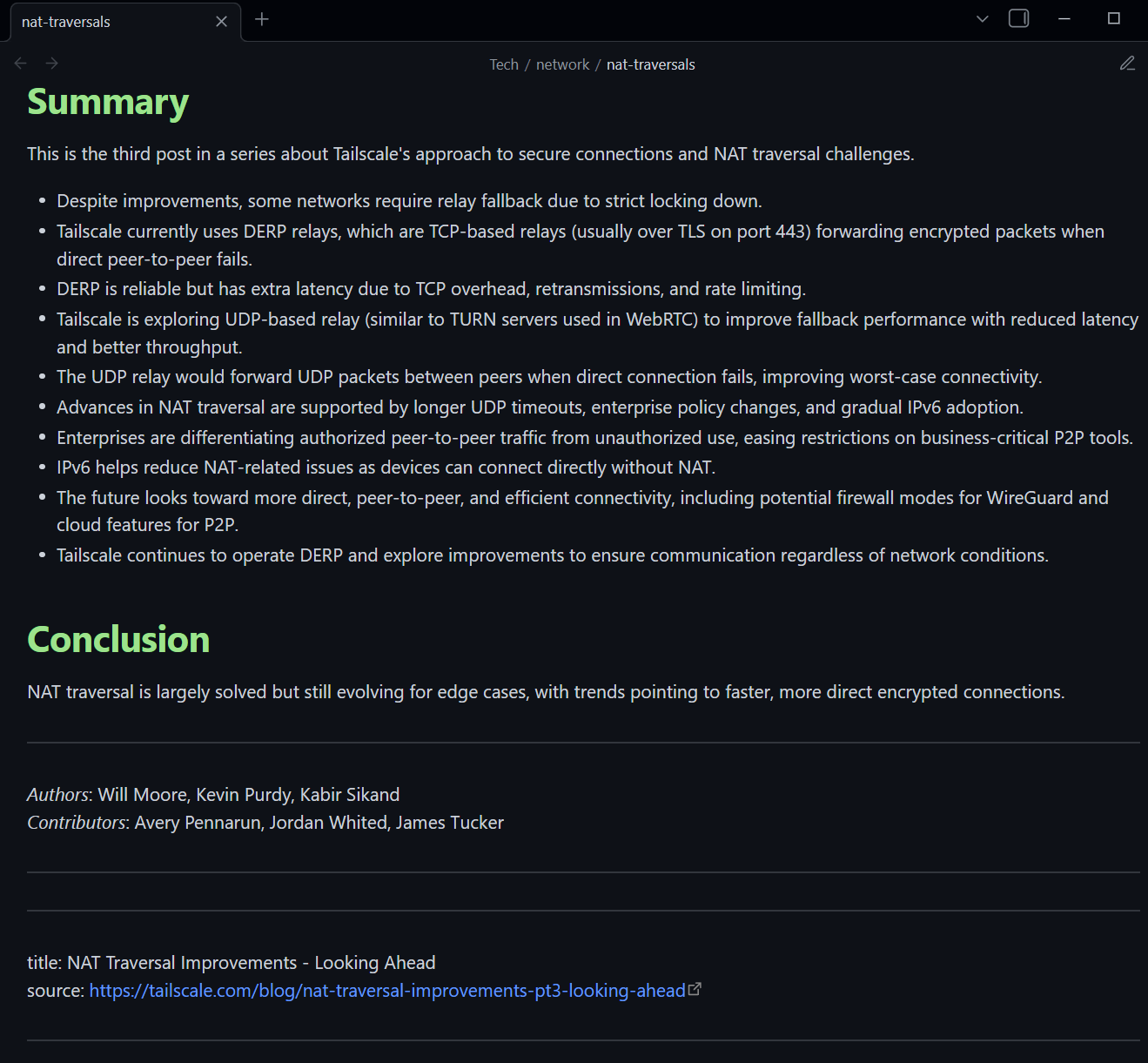Click the Conclusion heading
This screenshot has height=1063, width=1148.
(x=118, y=640)
